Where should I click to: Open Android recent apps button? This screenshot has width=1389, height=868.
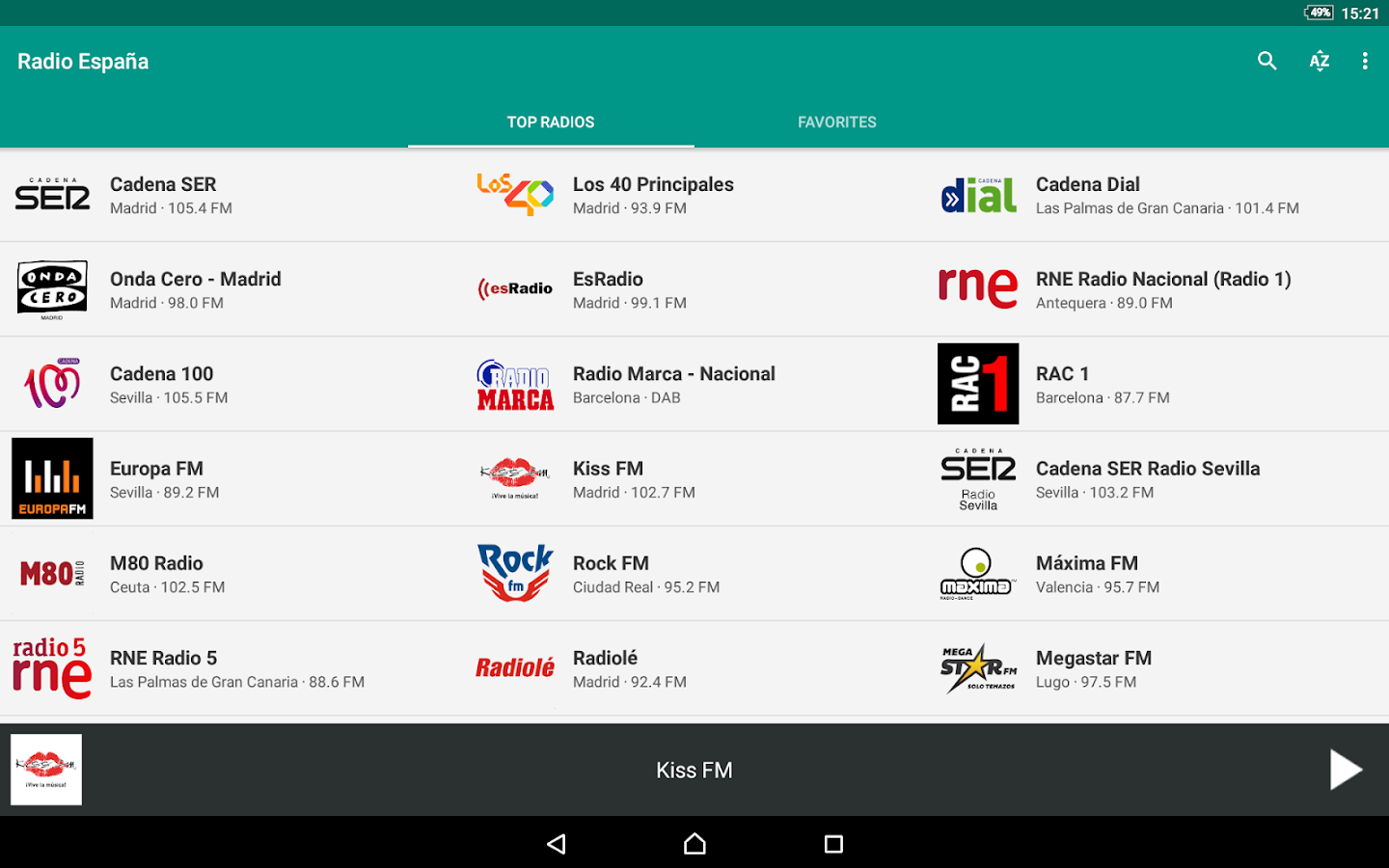click(x=833, y=844)
